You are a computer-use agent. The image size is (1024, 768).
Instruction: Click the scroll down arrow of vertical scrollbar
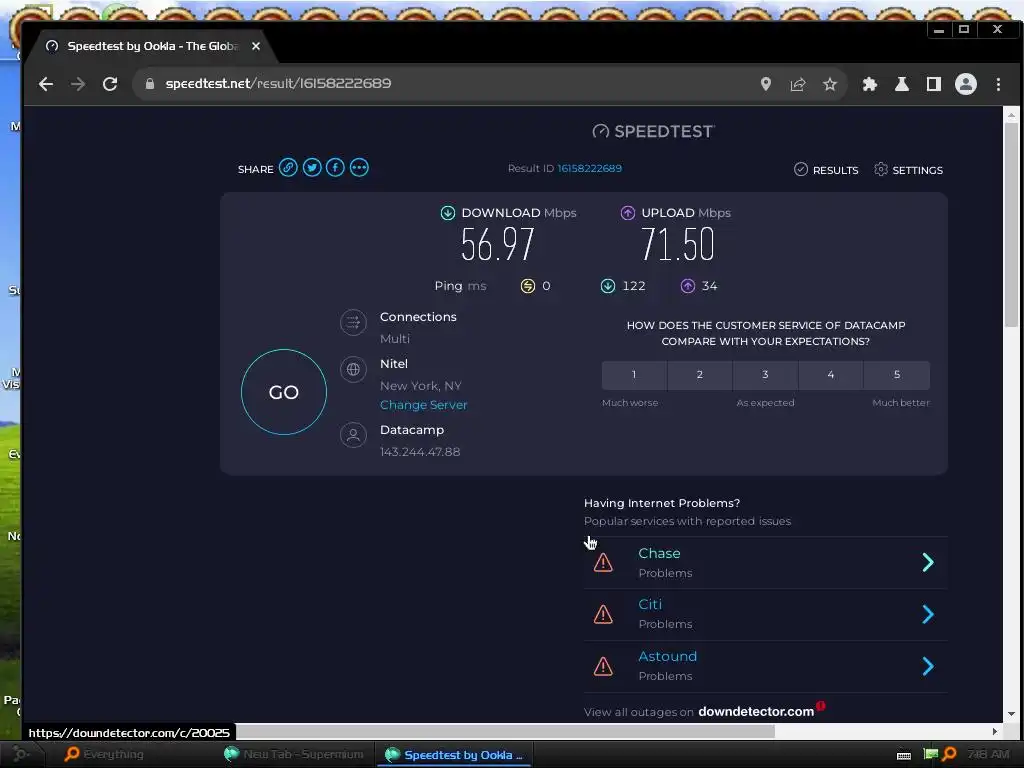coord(1012,714)
